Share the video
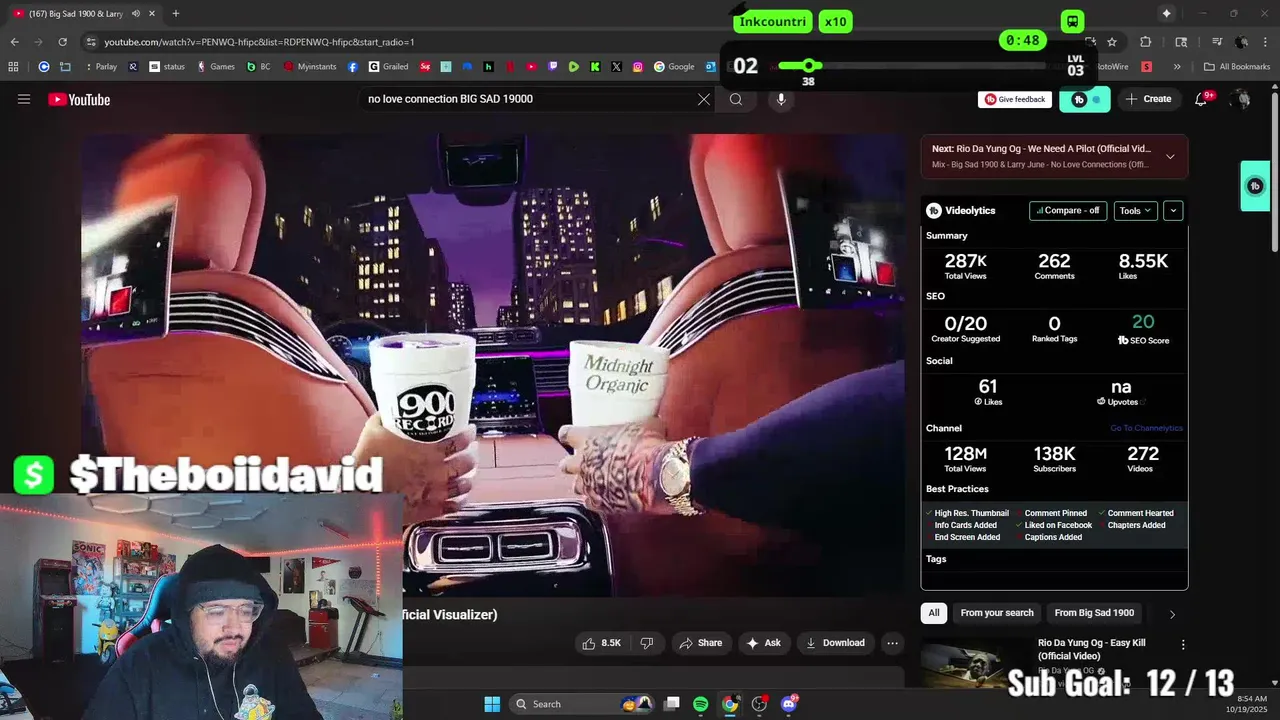The width and height of the screenshot is (1280, 720). pos(700,643)
